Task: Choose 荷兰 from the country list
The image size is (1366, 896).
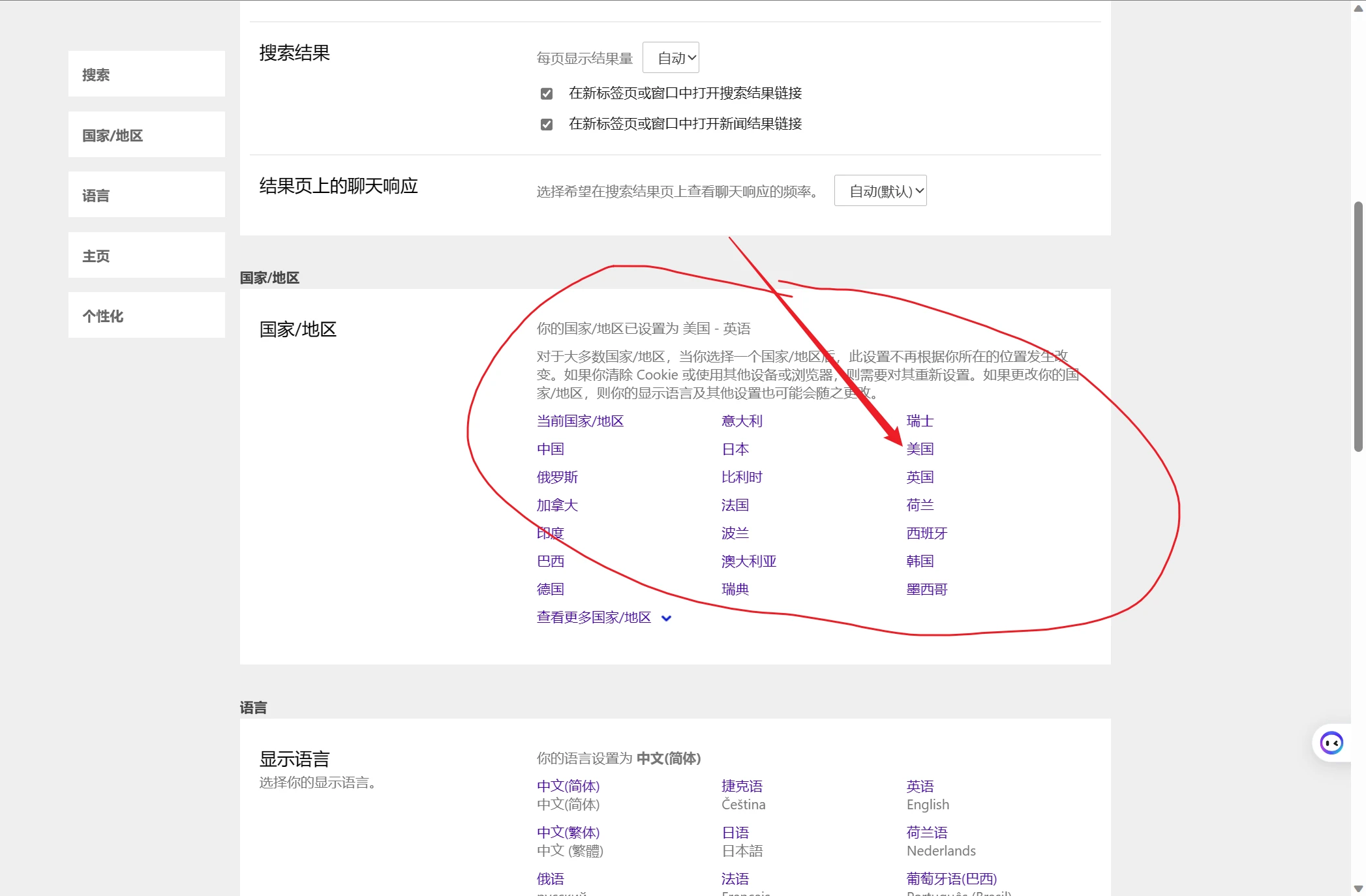Action: pyautogui.click(x=920, y=505)
